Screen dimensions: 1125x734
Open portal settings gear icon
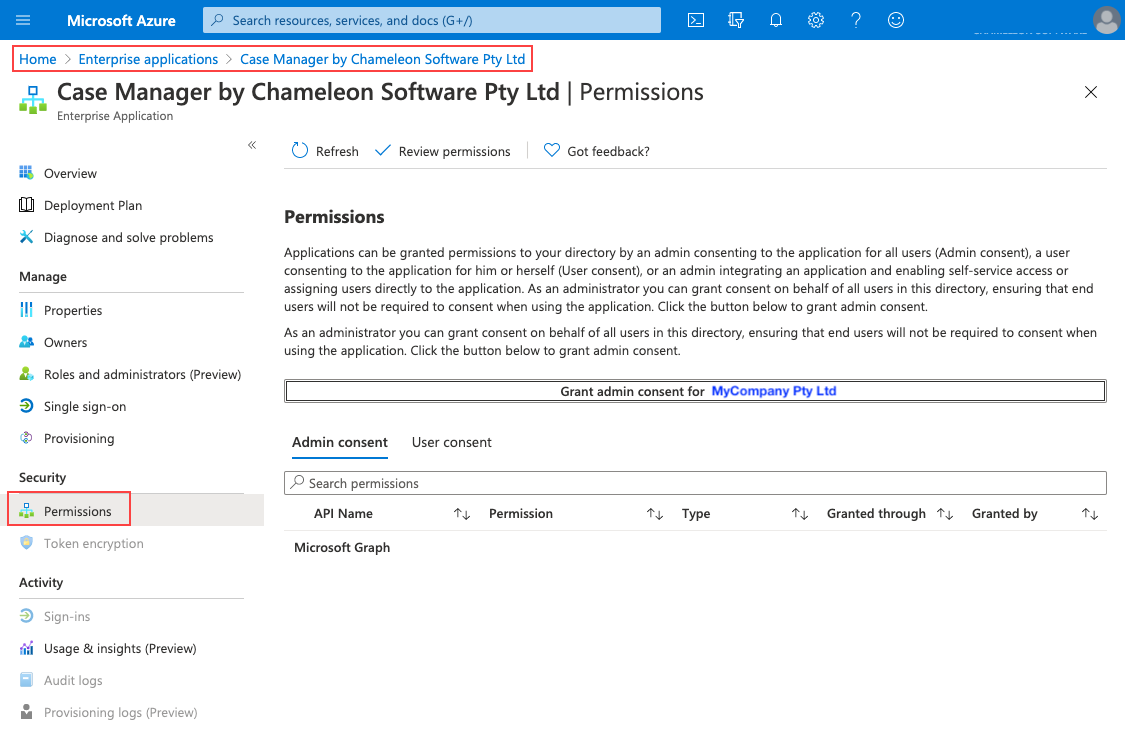point(816,20)
